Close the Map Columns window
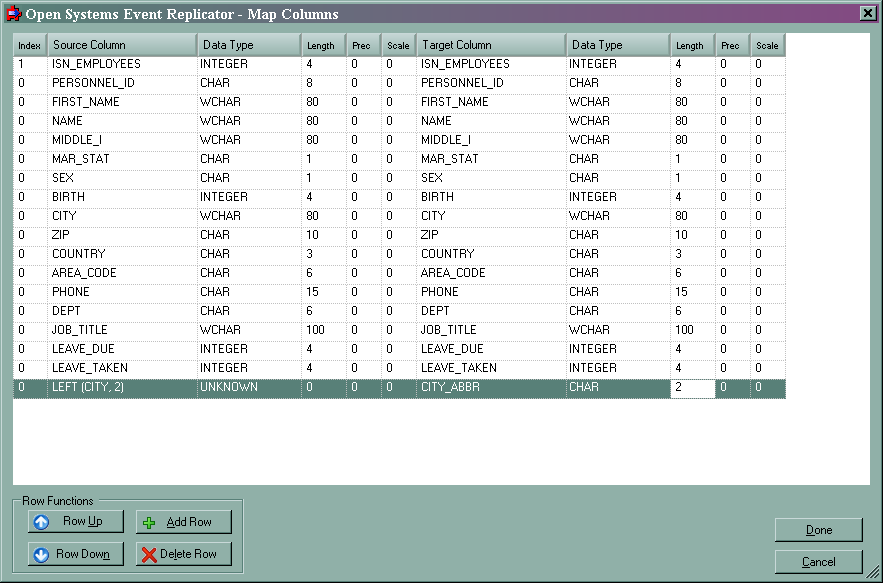This screenshot has width=883, height=583. (x=867, y=13)
